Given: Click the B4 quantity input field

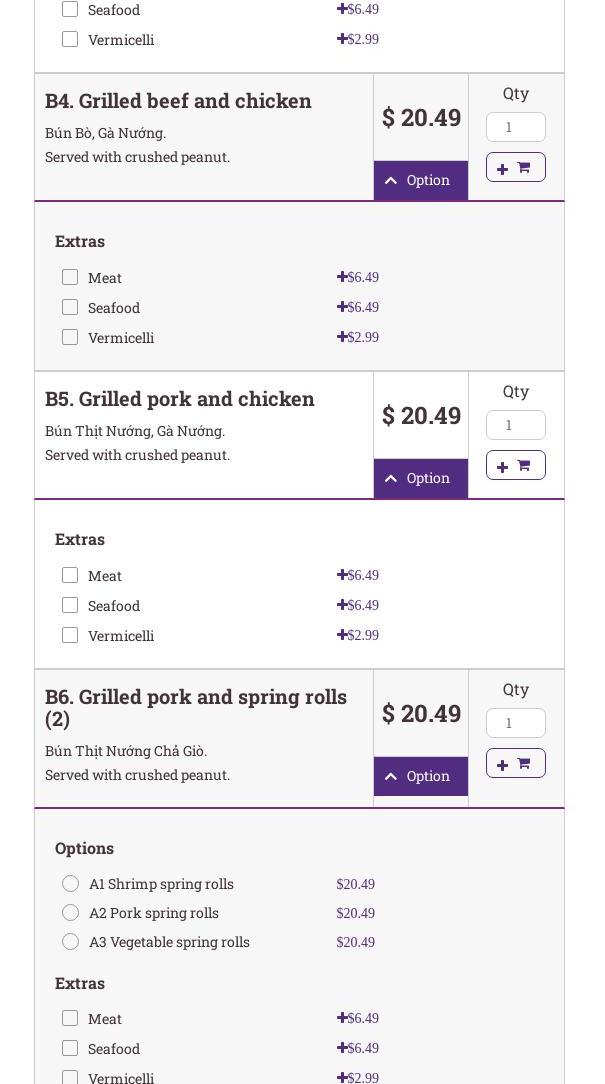Looking at the screenshot, I should (515, 127).
